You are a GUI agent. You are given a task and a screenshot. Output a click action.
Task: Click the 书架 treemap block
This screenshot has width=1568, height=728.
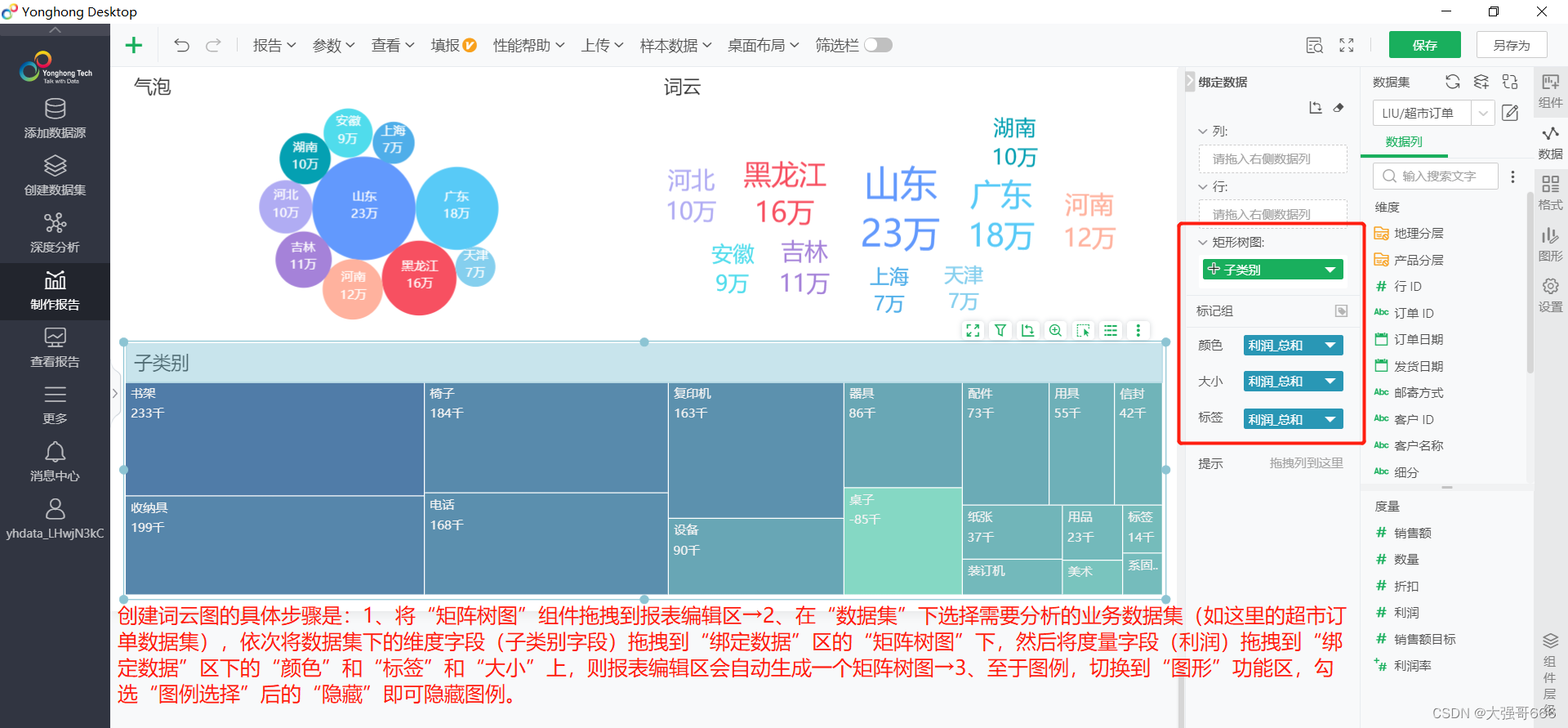[x=274, y=439]
